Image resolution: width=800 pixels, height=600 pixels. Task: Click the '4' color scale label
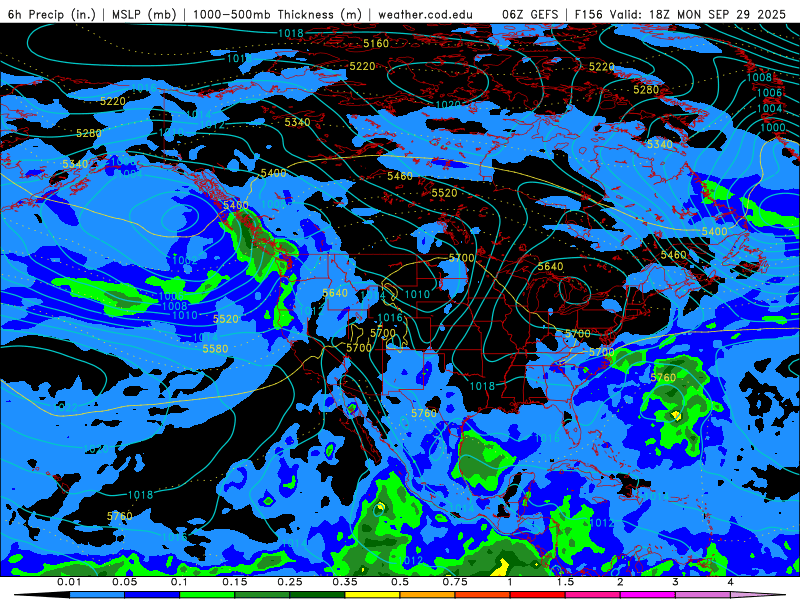(x=731, y=582)
